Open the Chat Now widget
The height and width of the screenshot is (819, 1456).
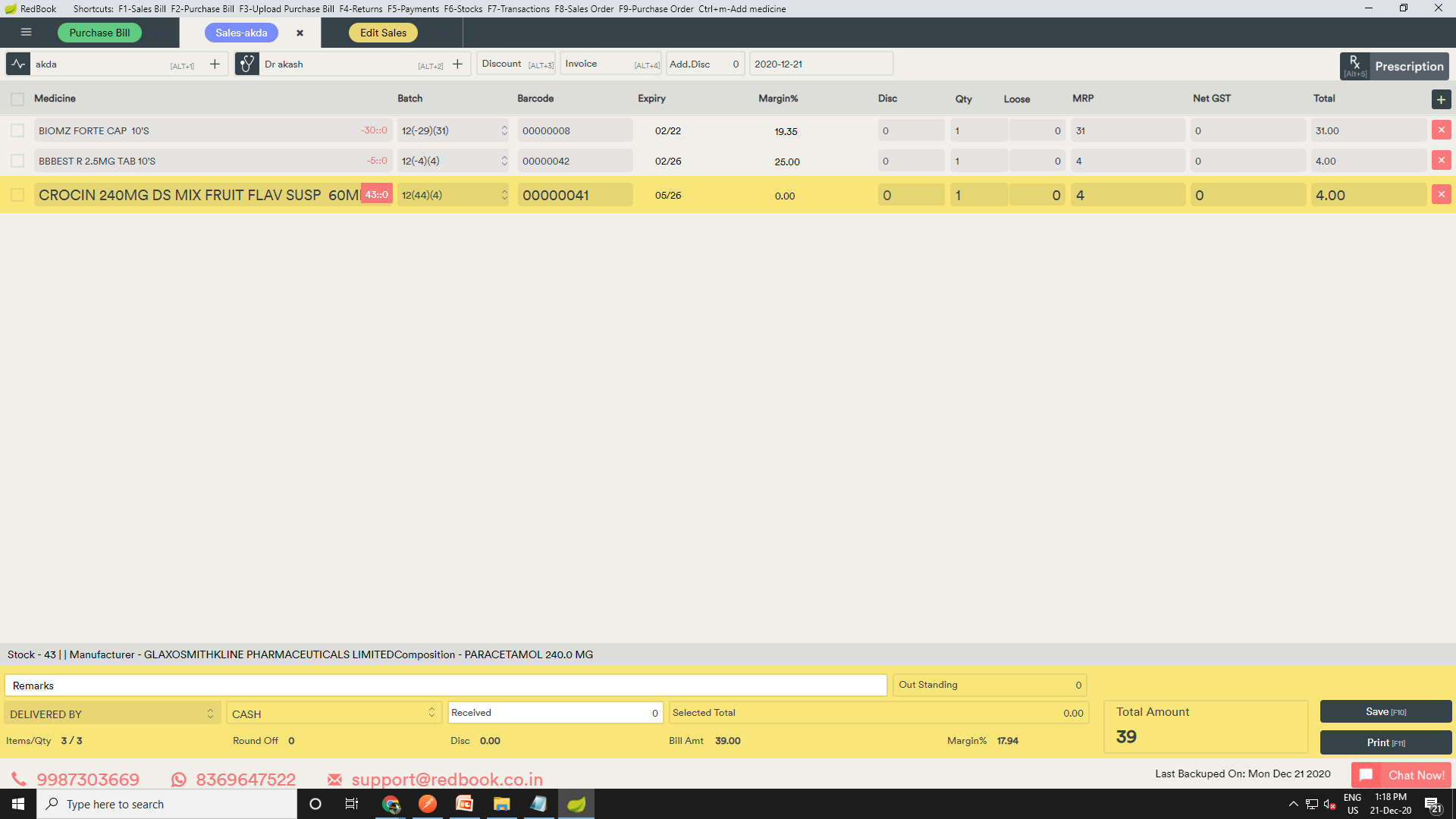coord(1401,775)
